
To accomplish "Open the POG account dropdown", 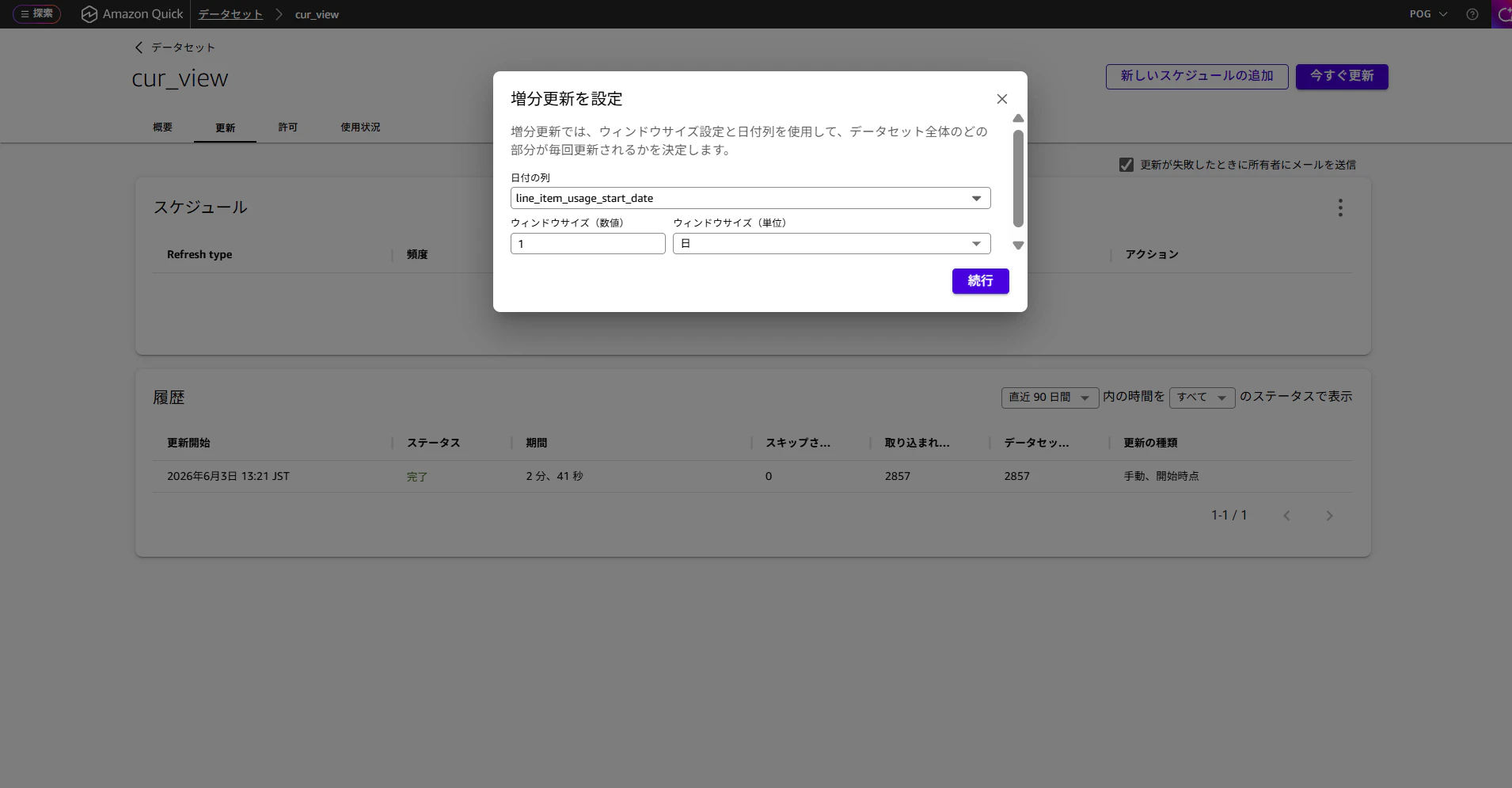I will [x=1428, y=14].
